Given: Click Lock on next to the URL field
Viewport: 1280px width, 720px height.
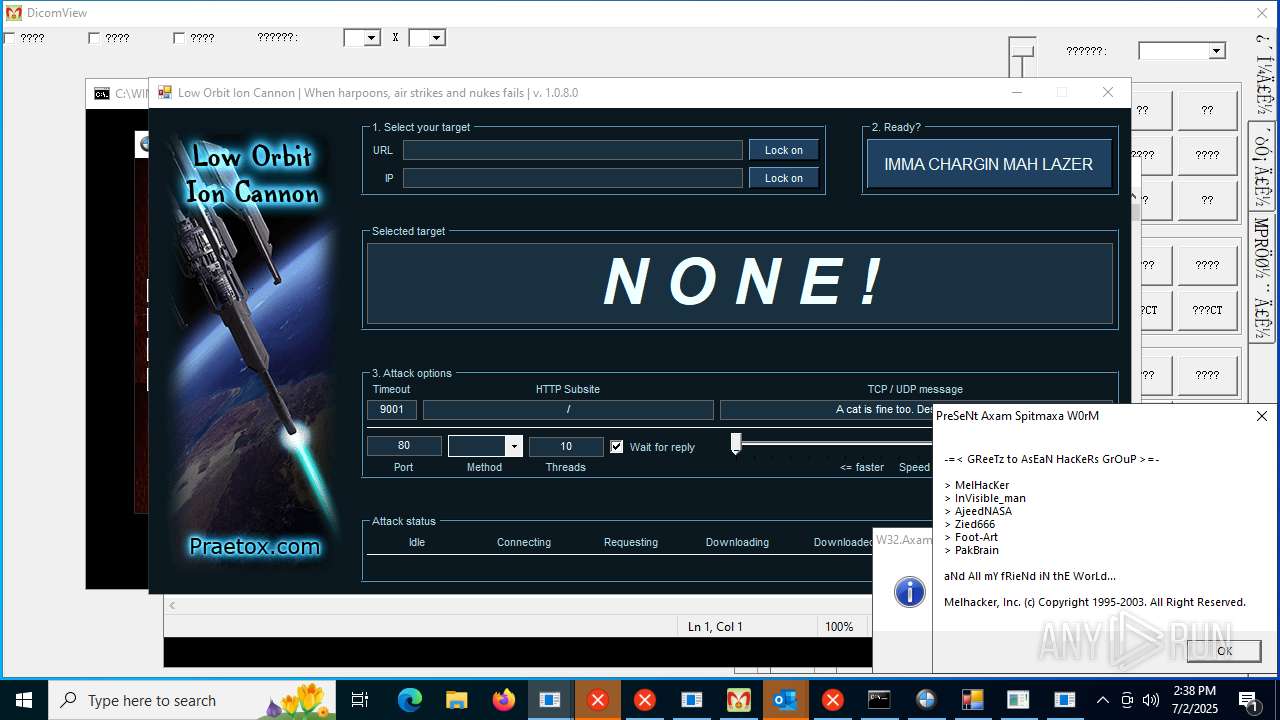Looking at the screenshot, I should pyautogui.click(x=784, y=150).
